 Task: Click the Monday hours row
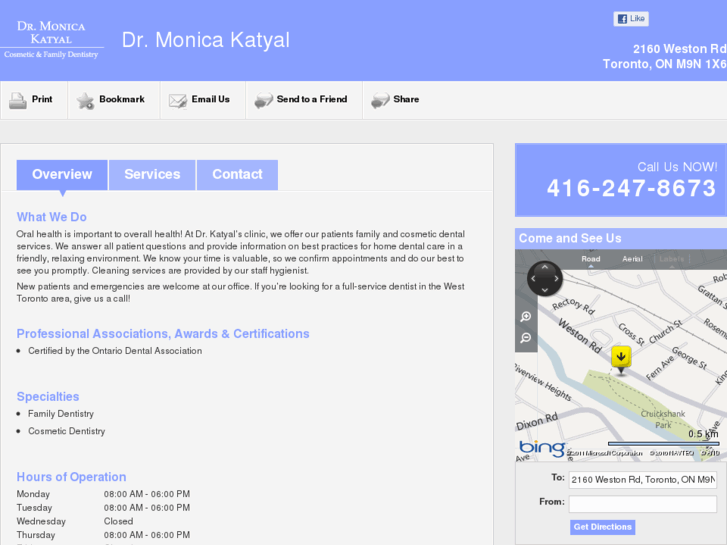click(x=103, y=494)
